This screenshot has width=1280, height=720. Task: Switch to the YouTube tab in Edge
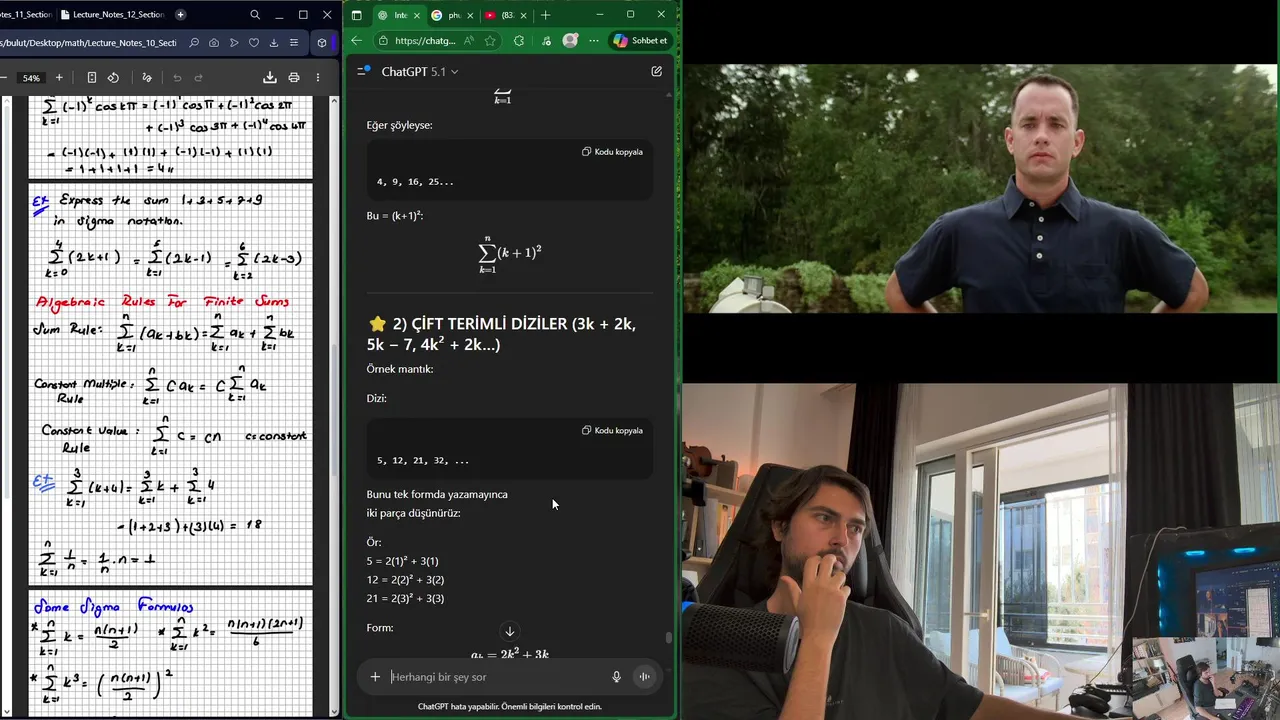[x=504, y=15]
